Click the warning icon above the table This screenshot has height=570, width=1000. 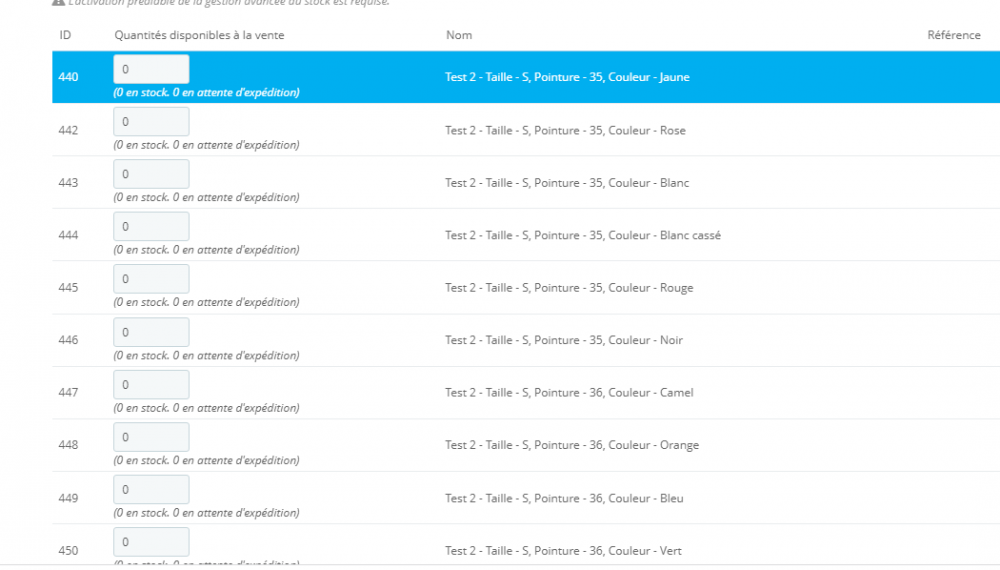(x=58, y=2)
